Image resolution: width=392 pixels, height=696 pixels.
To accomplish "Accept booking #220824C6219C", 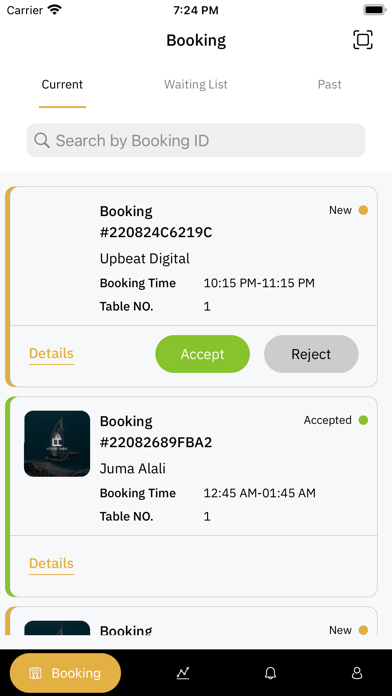I will pos(202,354).
